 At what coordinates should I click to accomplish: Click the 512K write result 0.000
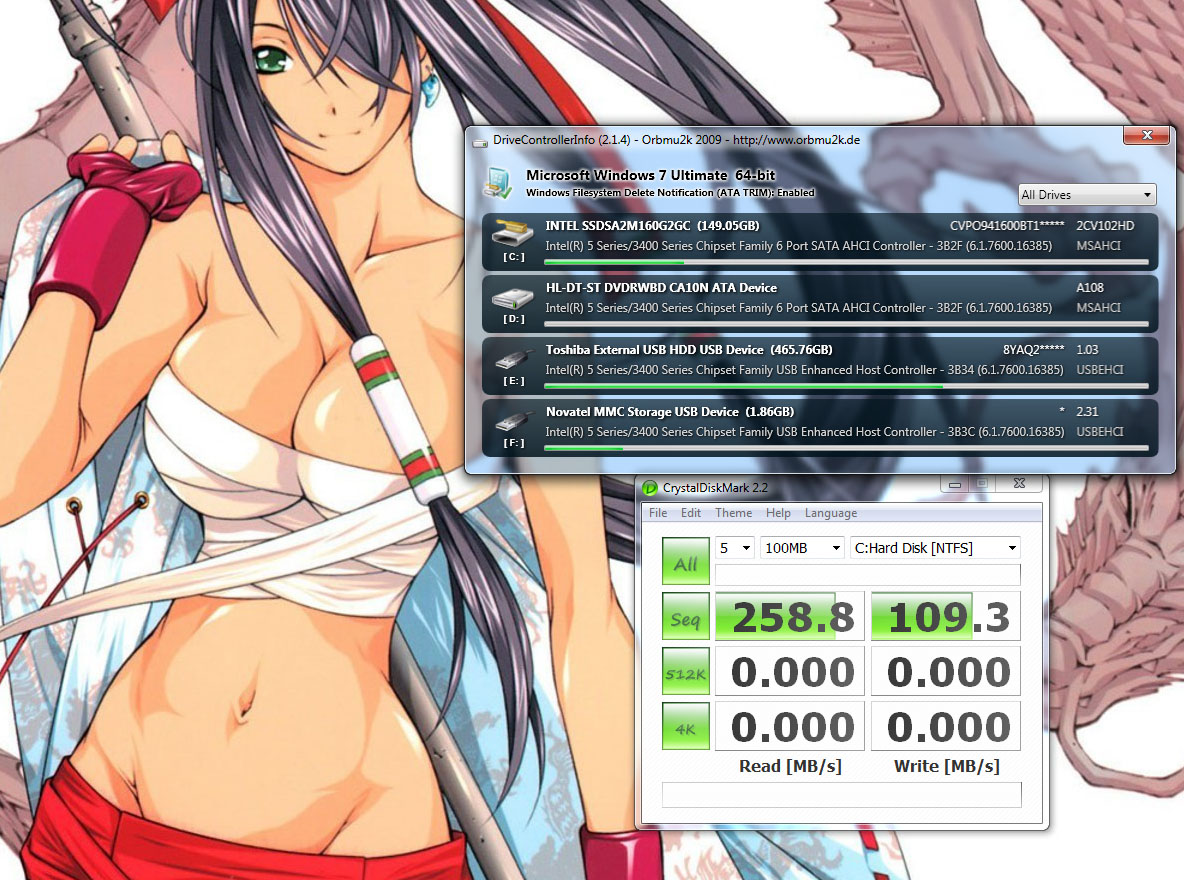[945, 672]
